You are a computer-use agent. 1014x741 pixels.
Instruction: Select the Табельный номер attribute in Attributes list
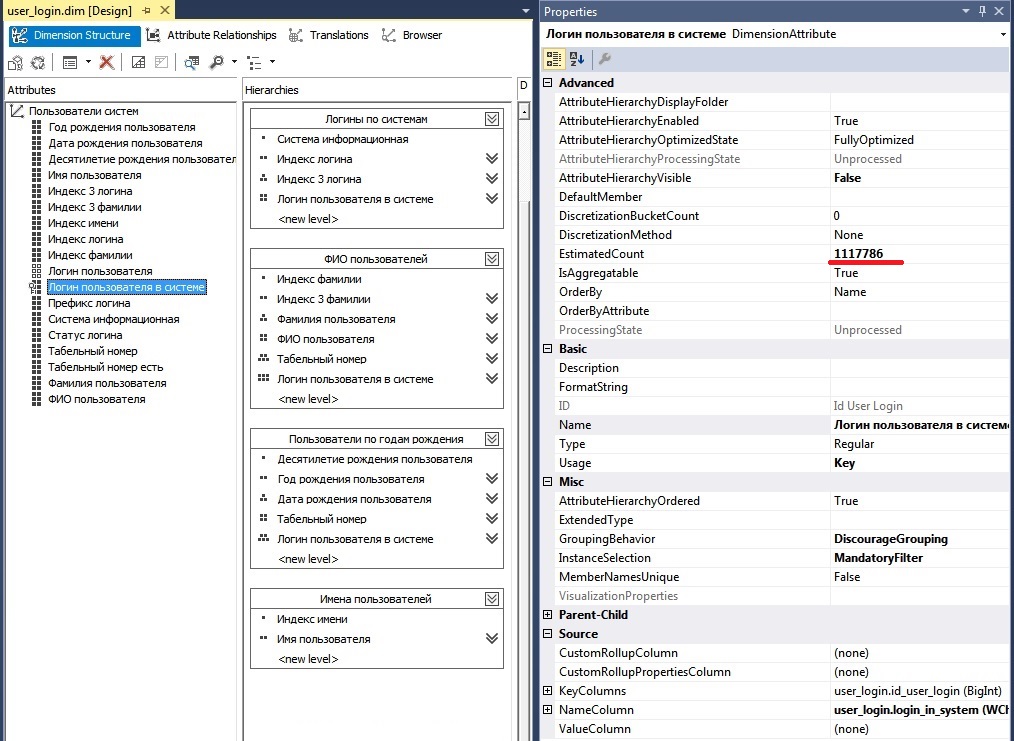point(90,351)
